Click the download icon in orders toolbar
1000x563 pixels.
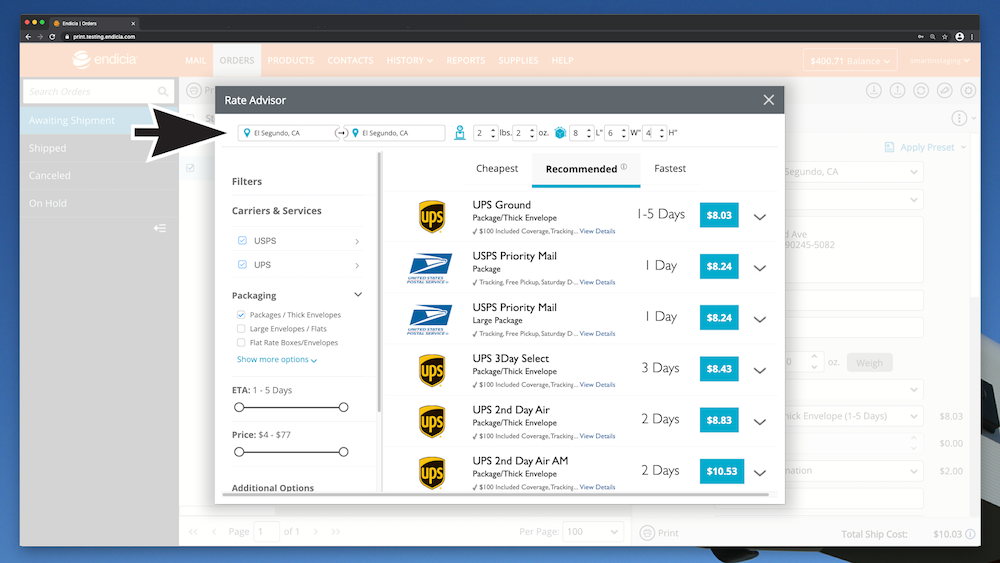(874, 91)
